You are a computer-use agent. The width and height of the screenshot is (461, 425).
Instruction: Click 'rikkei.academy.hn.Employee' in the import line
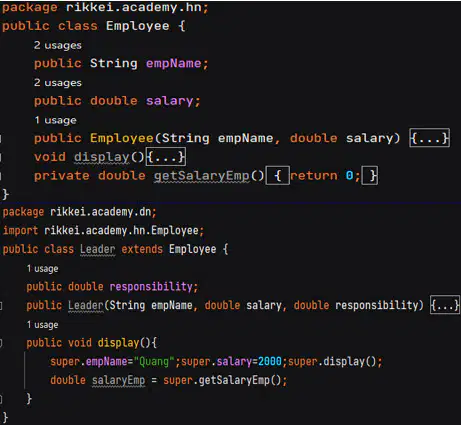(x=122, y=230)
